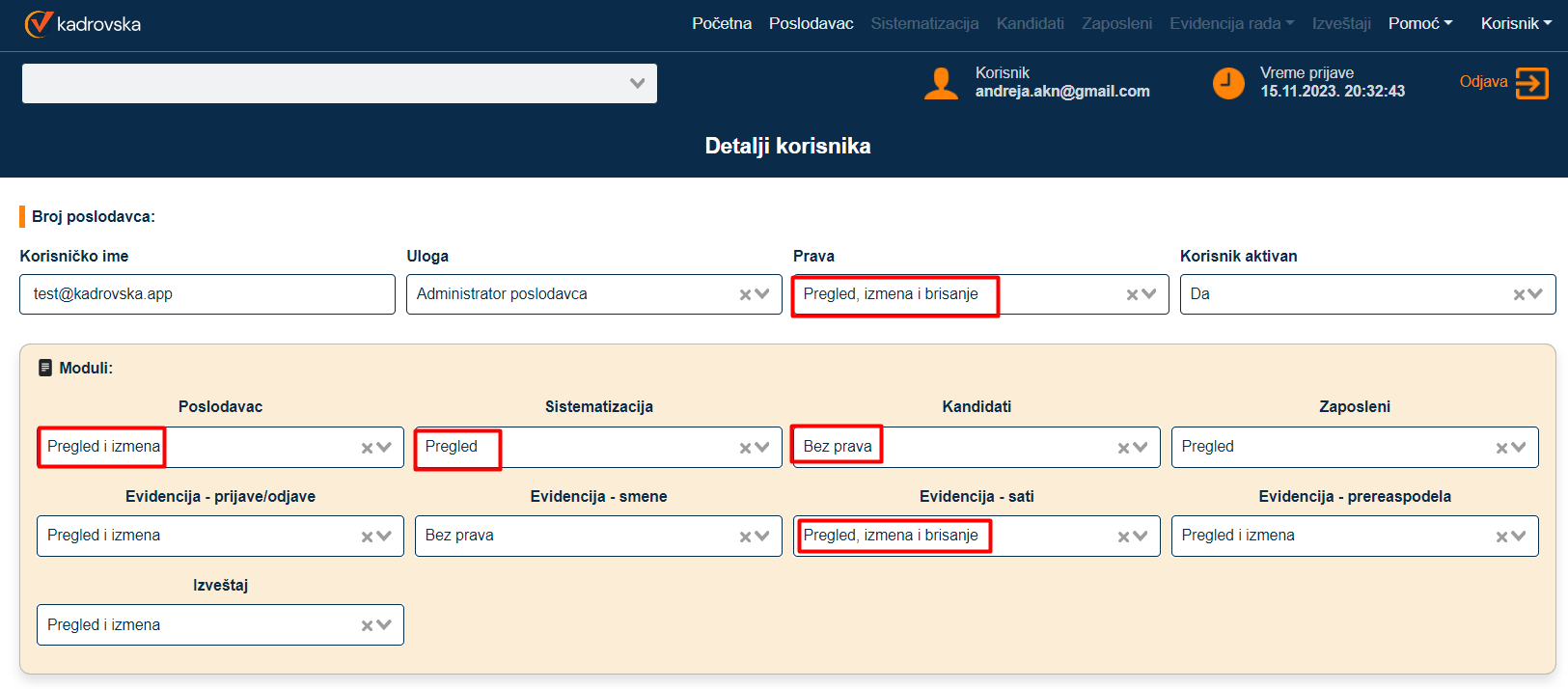Image resolution: width=1568 pixels, height=689 pixels.
Task: Clear the Uloga field with its X icon
Action: click(x=746, y=295)
